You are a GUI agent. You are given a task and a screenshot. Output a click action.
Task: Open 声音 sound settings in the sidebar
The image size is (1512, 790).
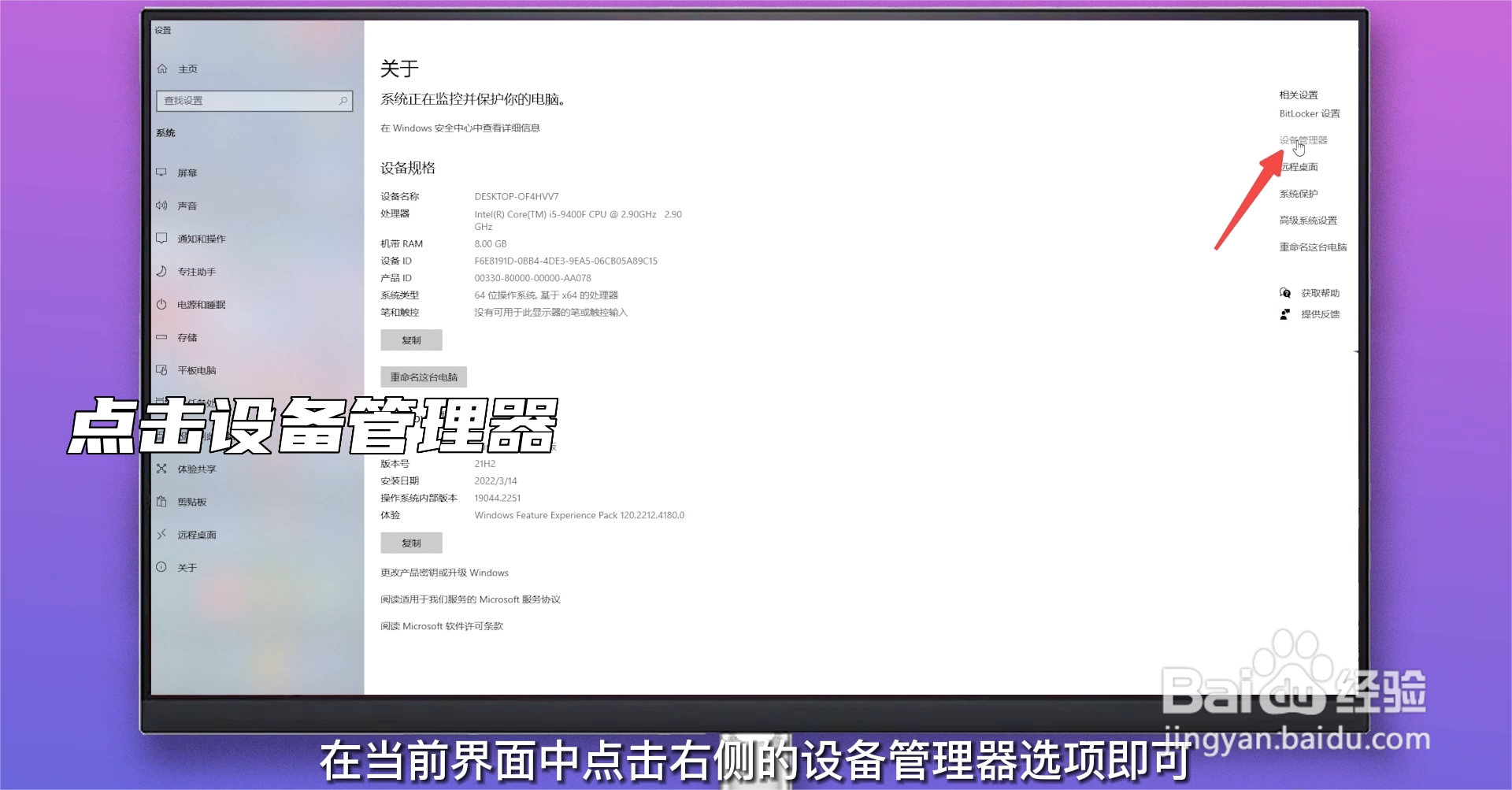pos(187,206)
